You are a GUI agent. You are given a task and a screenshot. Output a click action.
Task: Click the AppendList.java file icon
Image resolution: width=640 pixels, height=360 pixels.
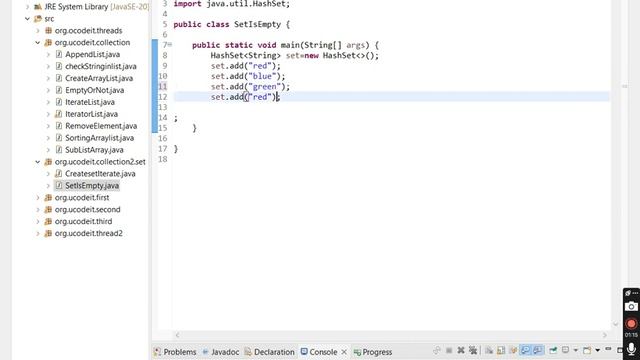(x=59, y=54)
